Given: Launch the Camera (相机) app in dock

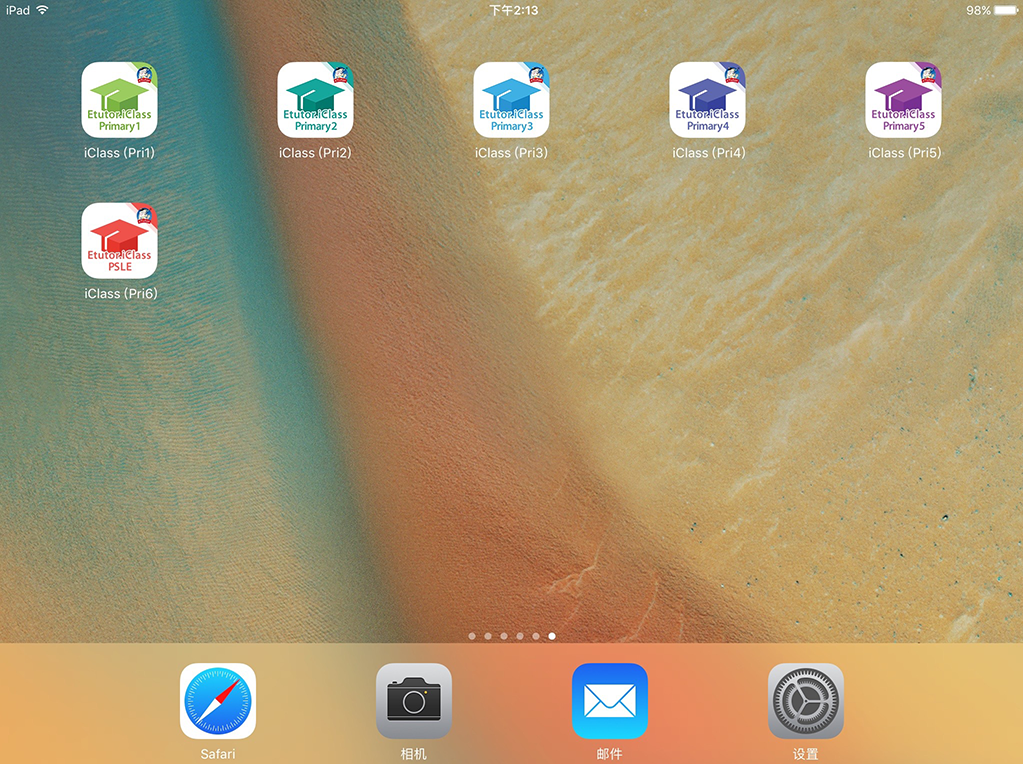Looking at the screenshot, I should point(414,701).
